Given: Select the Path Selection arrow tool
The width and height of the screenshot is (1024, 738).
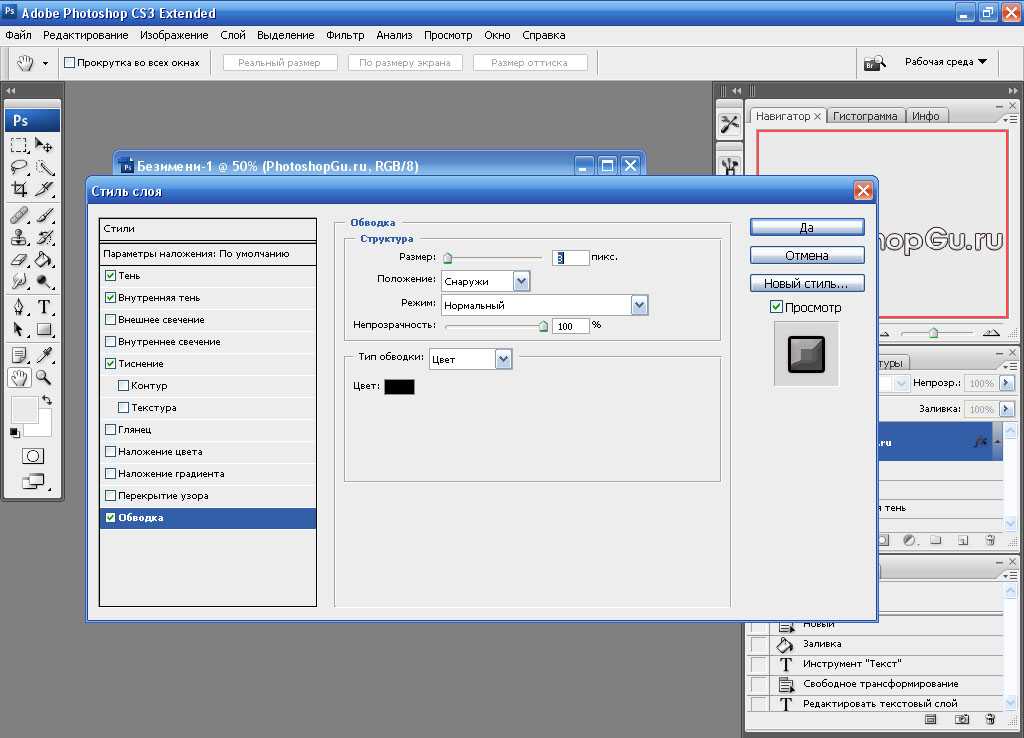Looking at the screenshot, I should click(19, 329).
